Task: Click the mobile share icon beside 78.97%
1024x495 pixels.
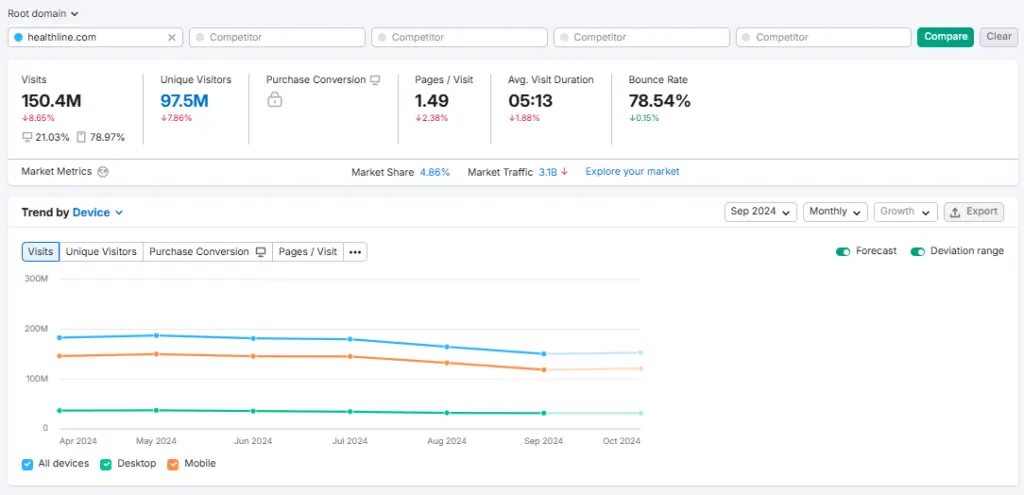Action: (x=81, y=137)
